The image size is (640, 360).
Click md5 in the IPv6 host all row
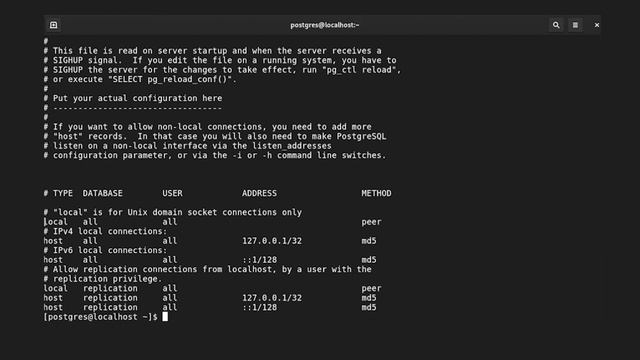coord(369,260)
